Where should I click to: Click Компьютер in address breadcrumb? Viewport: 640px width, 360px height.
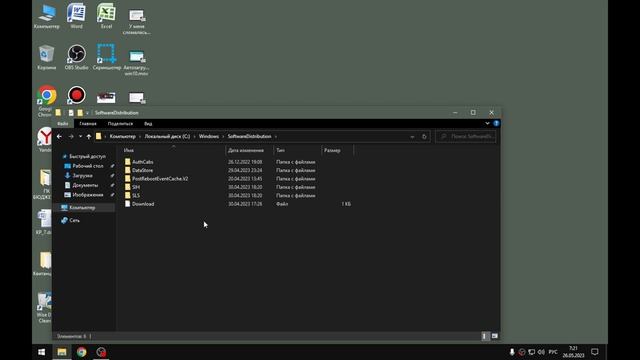(x=122, y=136)
